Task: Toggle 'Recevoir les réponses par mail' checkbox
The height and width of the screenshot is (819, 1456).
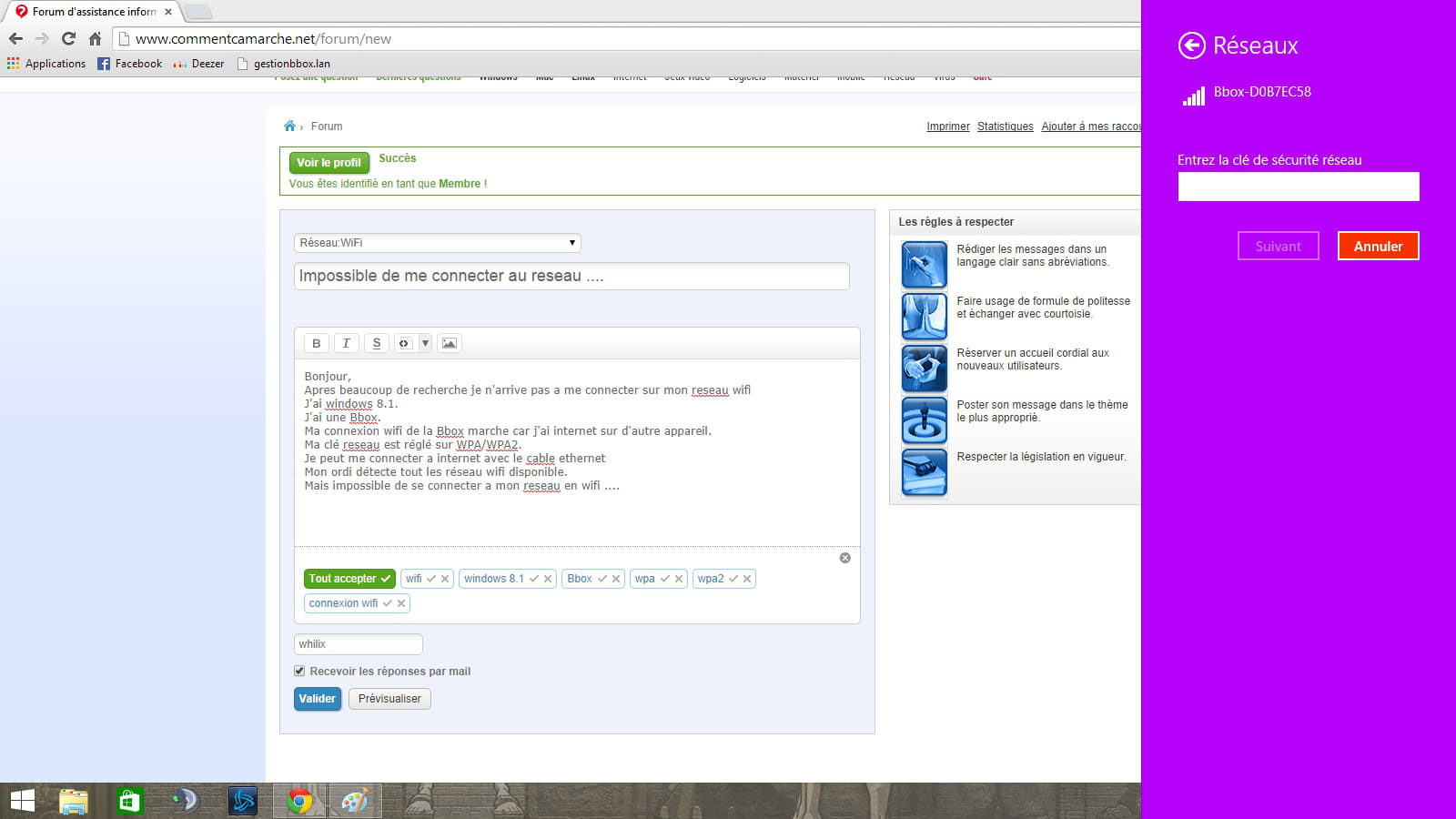Action: [x=299, y=671]
